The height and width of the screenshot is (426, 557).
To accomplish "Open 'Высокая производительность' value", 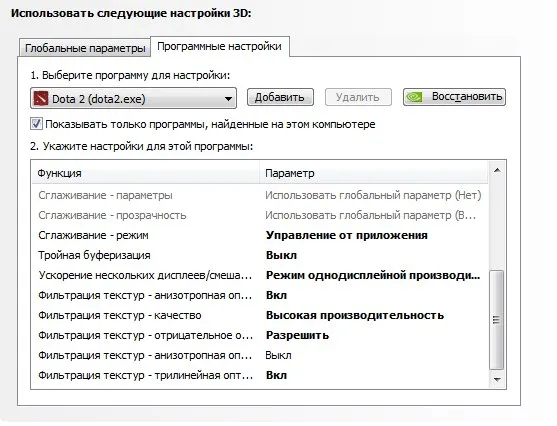I will click(355, 315).
